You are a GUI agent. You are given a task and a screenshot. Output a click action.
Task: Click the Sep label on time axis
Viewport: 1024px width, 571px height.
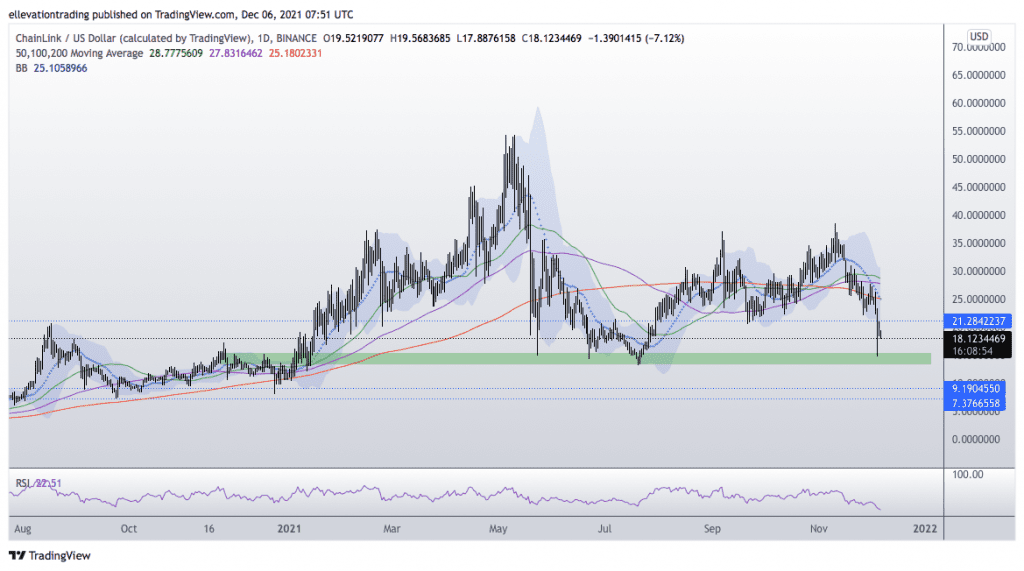712,529
